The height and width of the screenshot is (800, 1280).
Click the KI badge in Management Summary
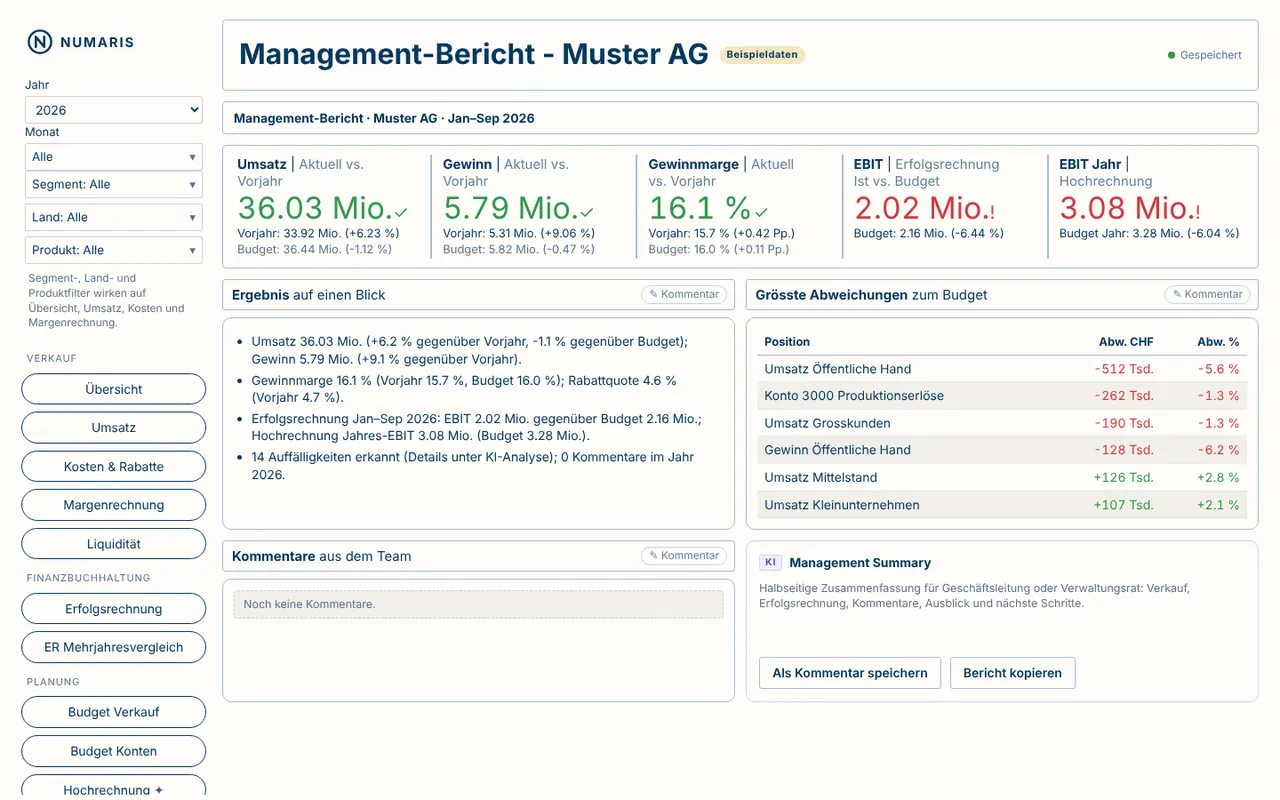(x=770, y=563)
